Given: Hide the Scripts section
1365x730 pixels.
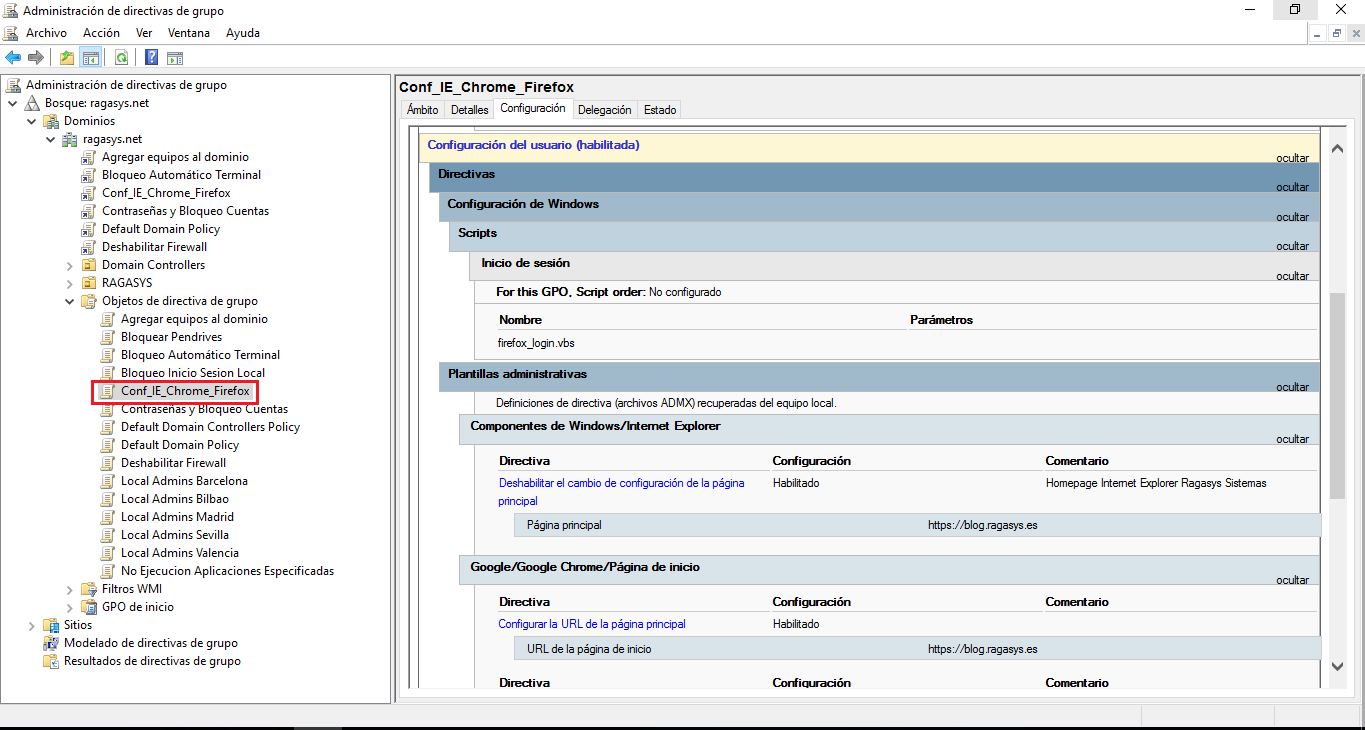Looking at the screenshot, I should (x=1293, y=245).
